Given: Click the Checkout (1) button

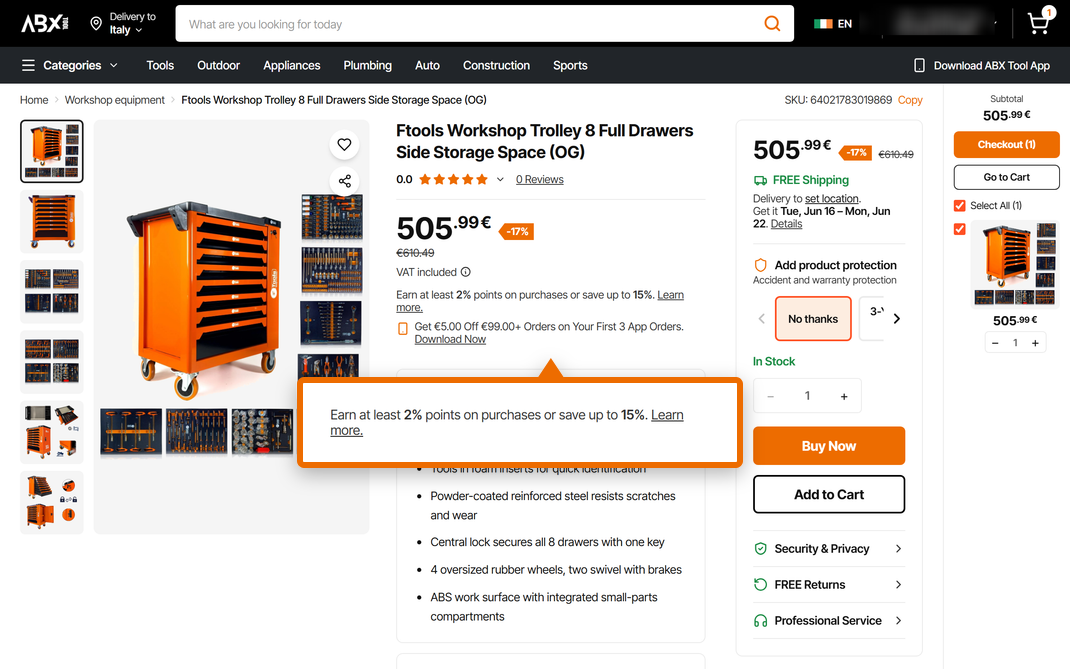Looking at the screenshot, I should pos(1007,145).
